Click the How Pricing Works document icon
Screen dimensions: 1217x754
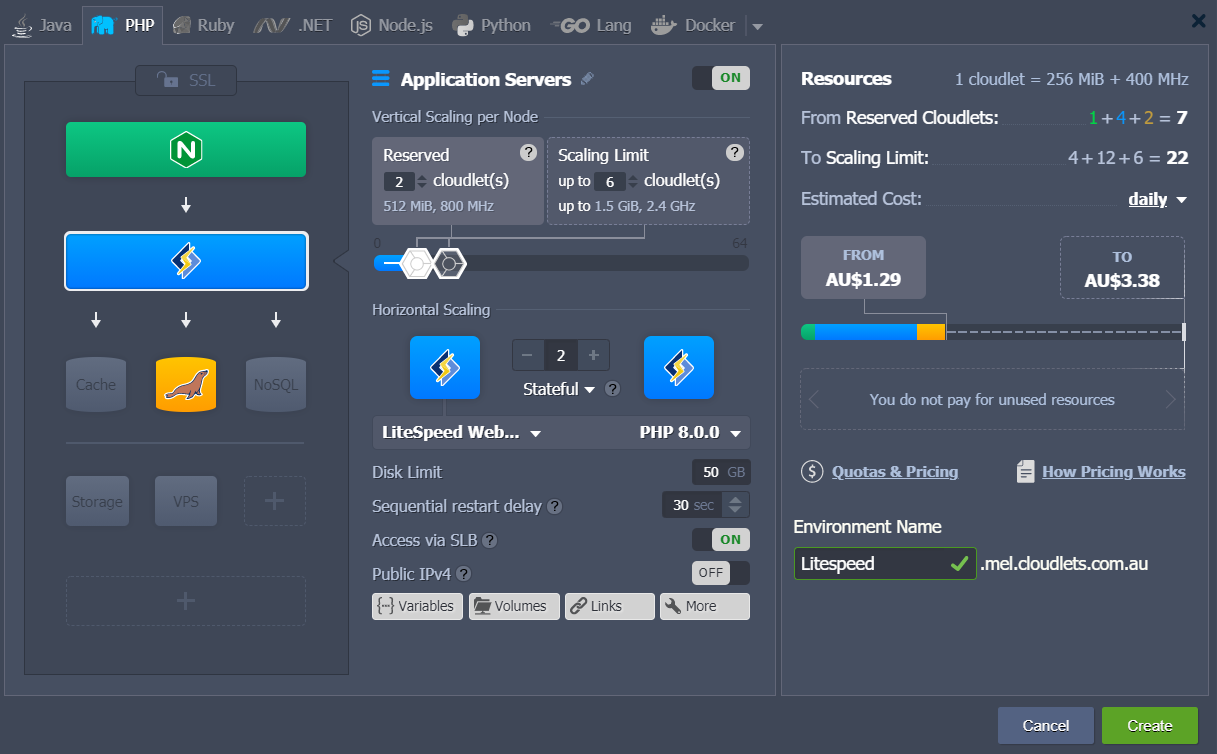click(1025, 472)
